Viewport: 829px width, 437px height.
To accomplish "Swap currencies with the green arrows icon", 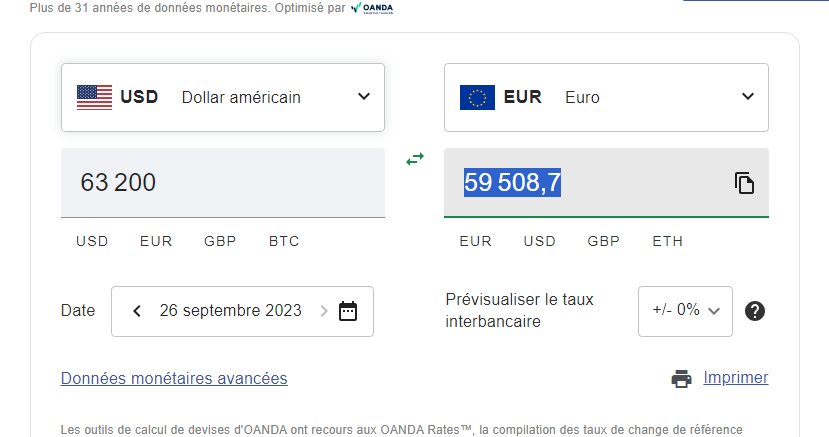I will (x=415, y=159).
